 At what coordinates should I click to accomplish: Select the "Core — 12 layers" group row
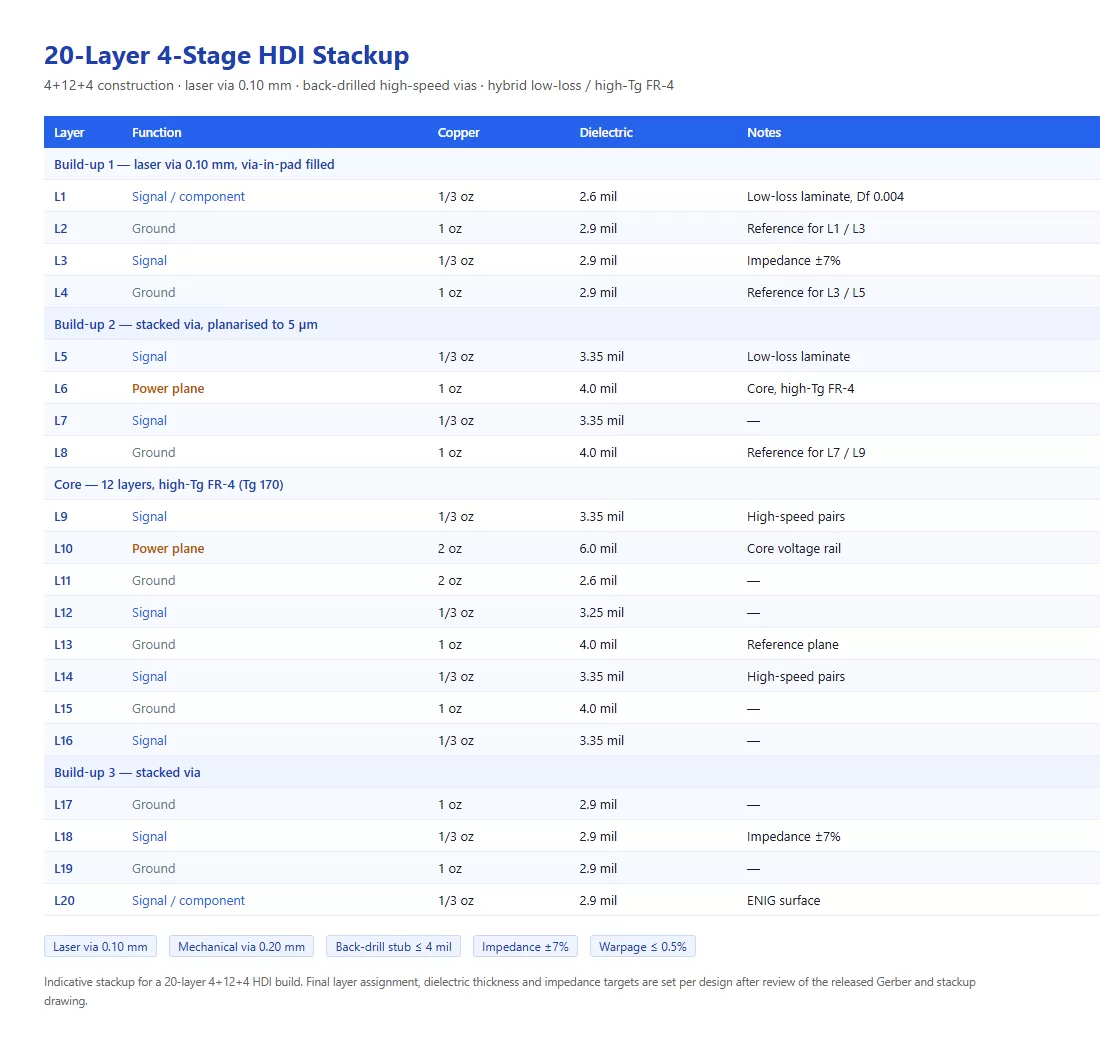[x=572, y=484]
